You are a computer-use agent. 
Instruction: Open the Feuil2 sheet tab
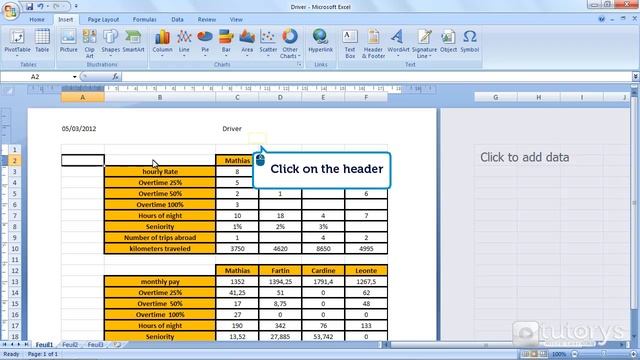(70, 345)
